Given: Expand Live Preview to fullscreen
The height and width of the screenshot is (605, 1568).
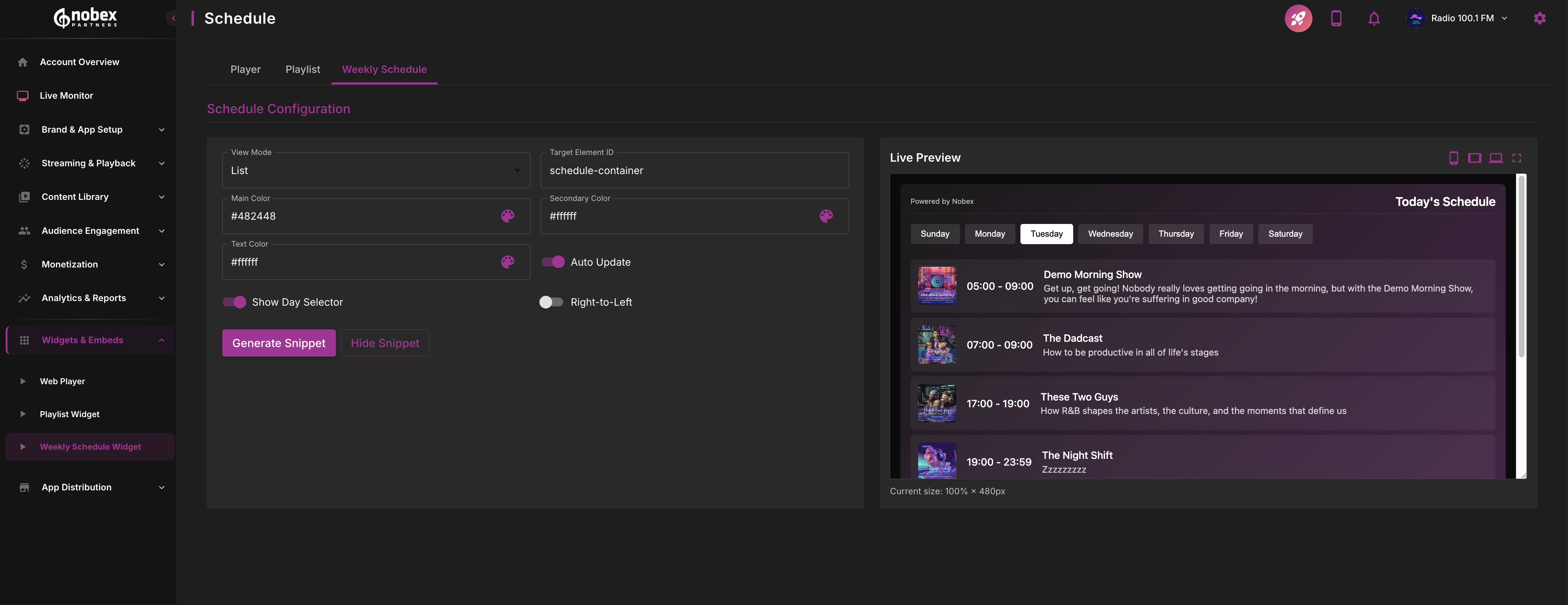Looking at the screenshot, I should [1517, 158].
